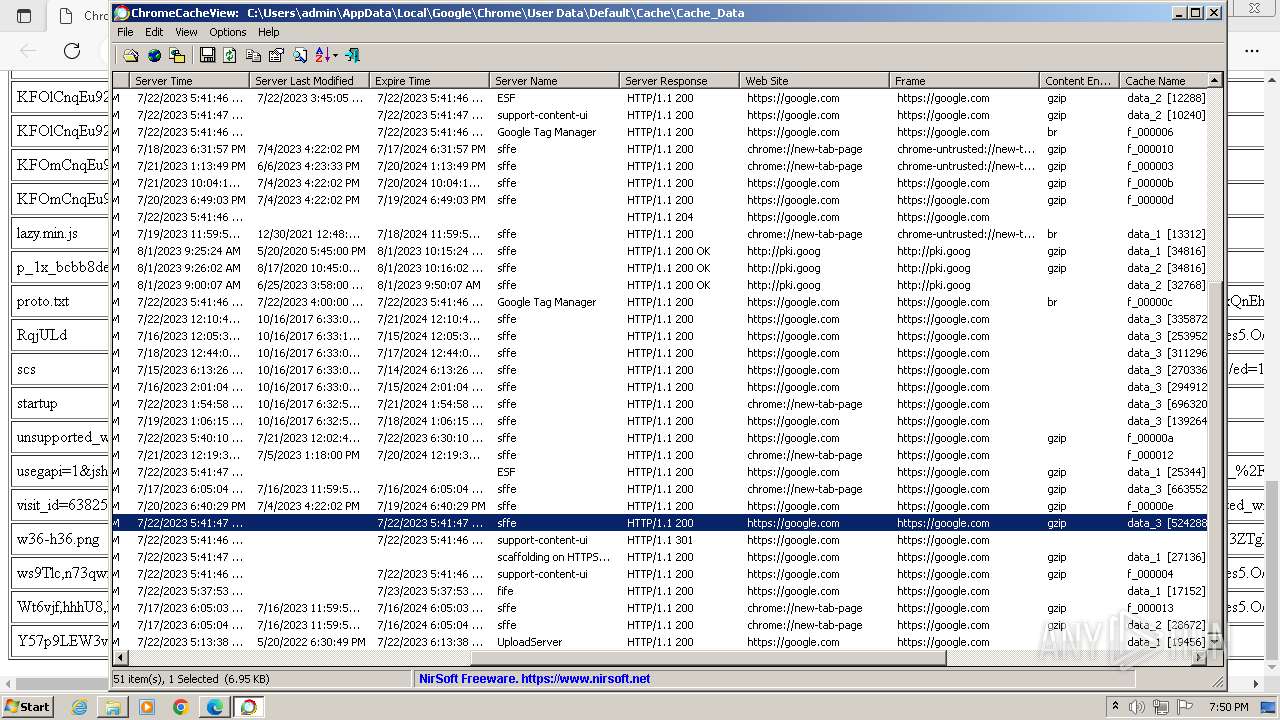Viewport: 1280px width, 720px height.
Task: Open proto.txt link in background browser
Action: tap(43, 301)
